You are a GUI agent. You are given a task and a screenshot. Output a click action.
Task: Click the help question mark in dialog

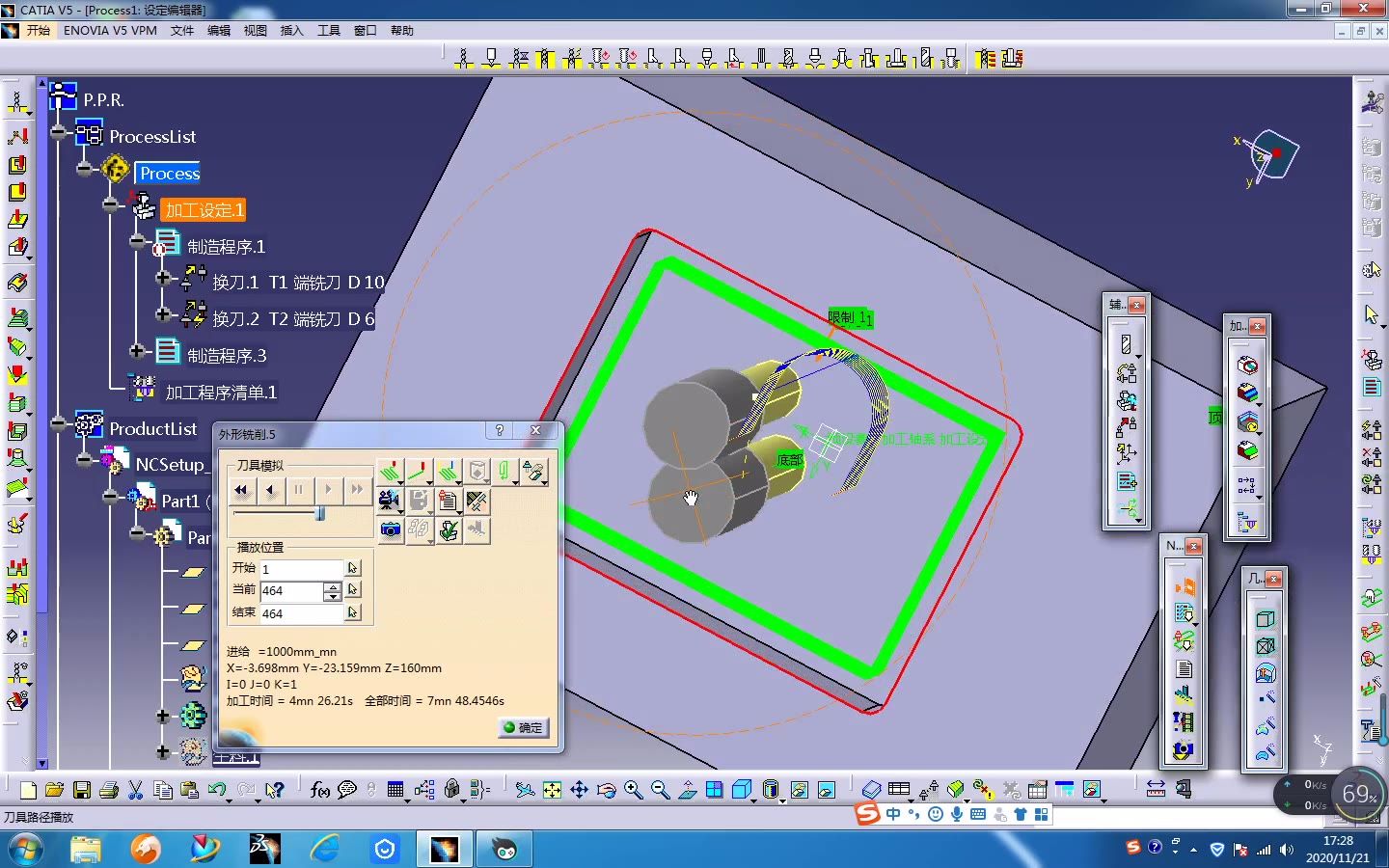tap(499, 431)
